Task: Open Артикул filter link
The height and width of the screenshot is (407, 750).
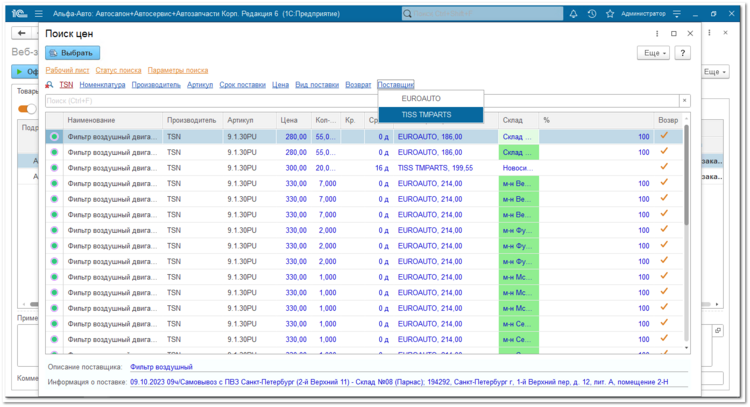Action: point(200,85)
